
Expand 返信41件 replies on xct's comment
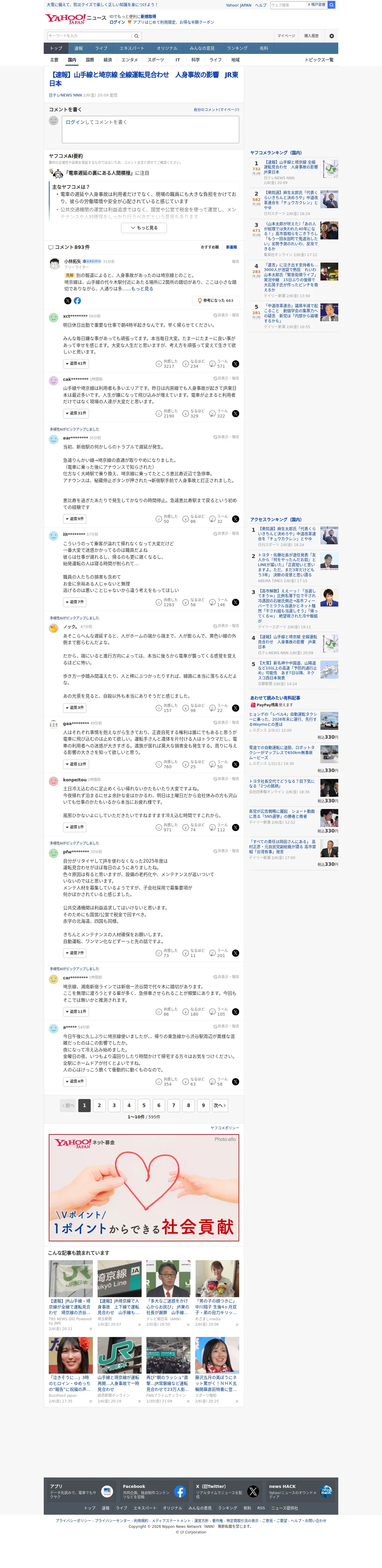coord(76,363)
